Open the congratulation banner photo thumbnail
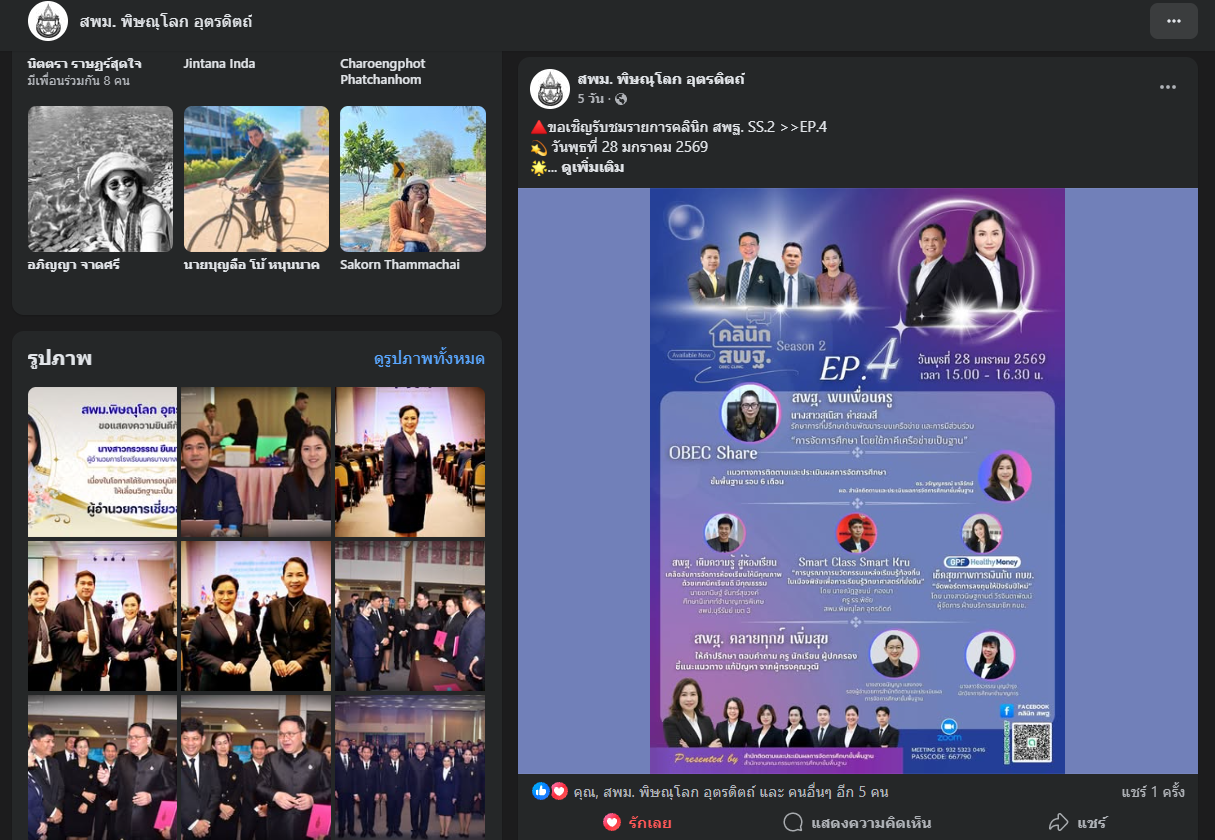Viewport: 1215px width, 840px height. coord(102,462)
